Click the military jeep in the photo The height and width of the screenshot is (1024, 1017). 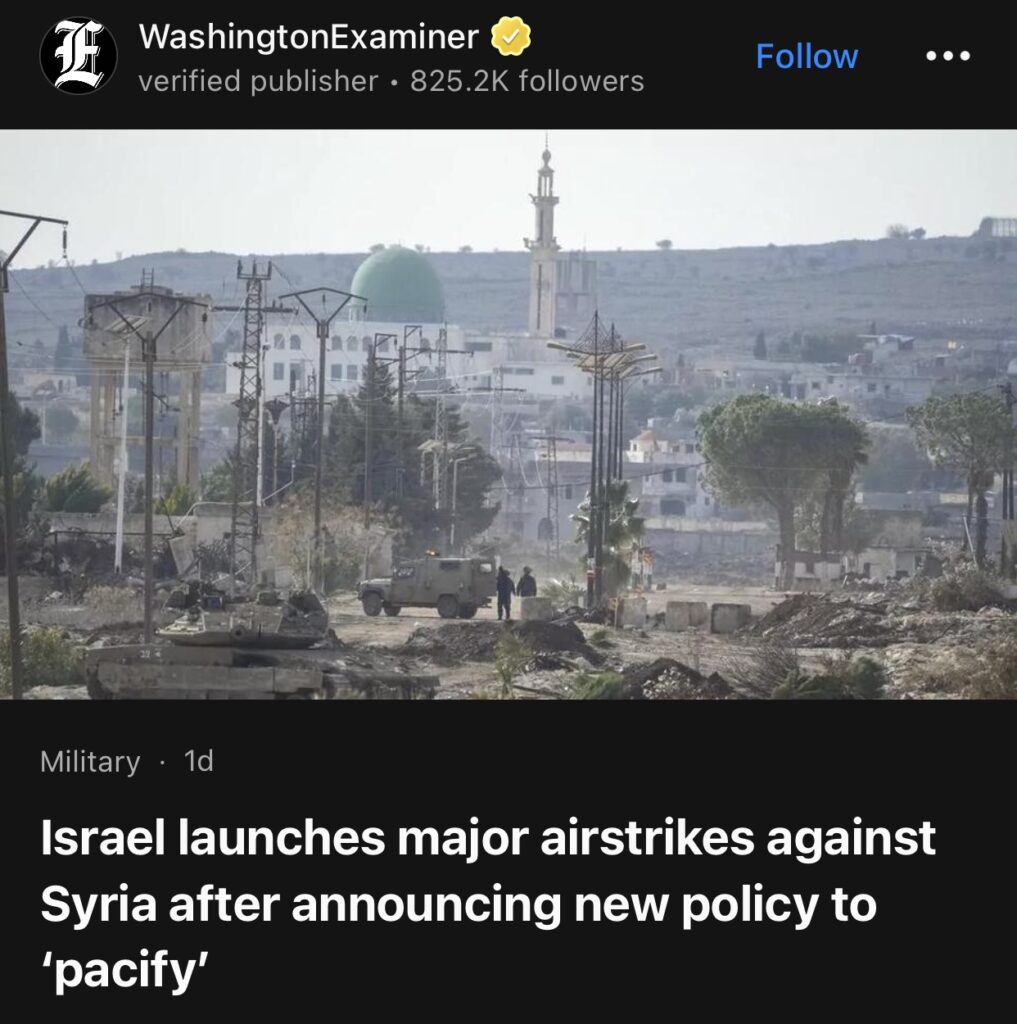(x=428, y=586)
